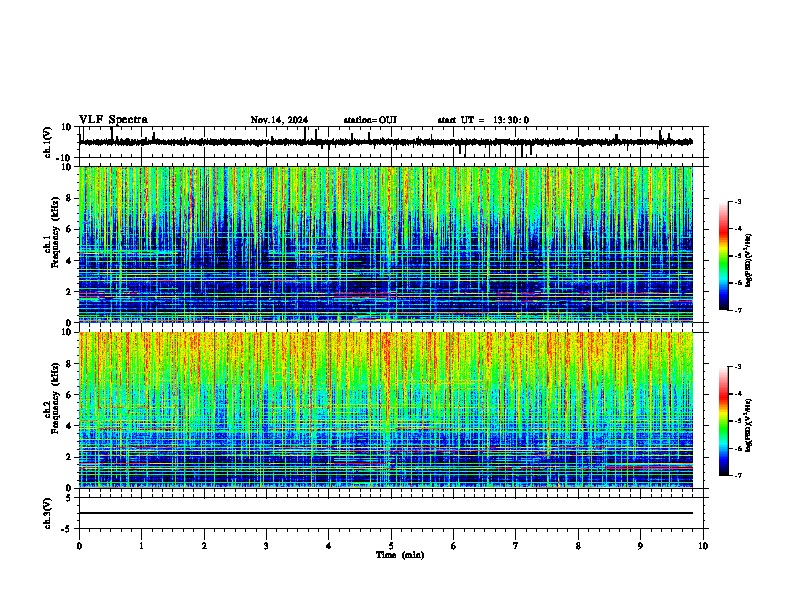
Task: Click the "-7" tick on ch.1 color bar
Action: [x=738, y=310]
